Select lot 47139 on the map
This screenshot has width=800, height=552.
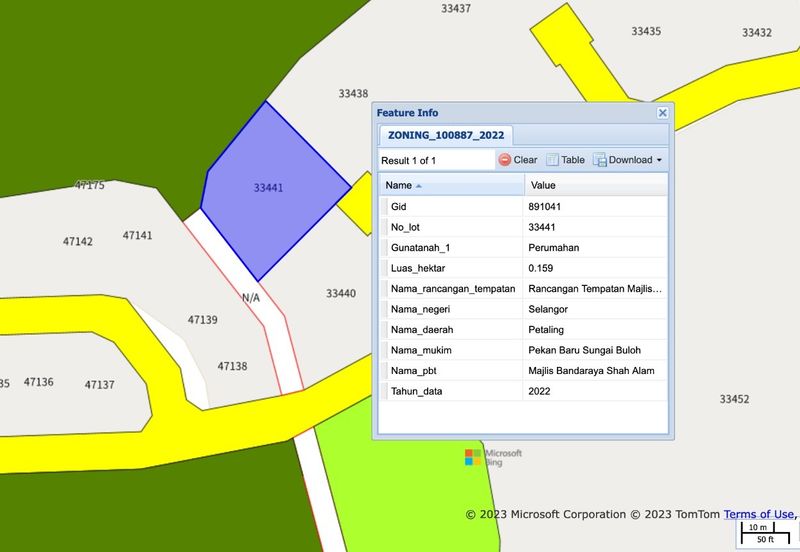pyautogui.click(x=202, y=320)
